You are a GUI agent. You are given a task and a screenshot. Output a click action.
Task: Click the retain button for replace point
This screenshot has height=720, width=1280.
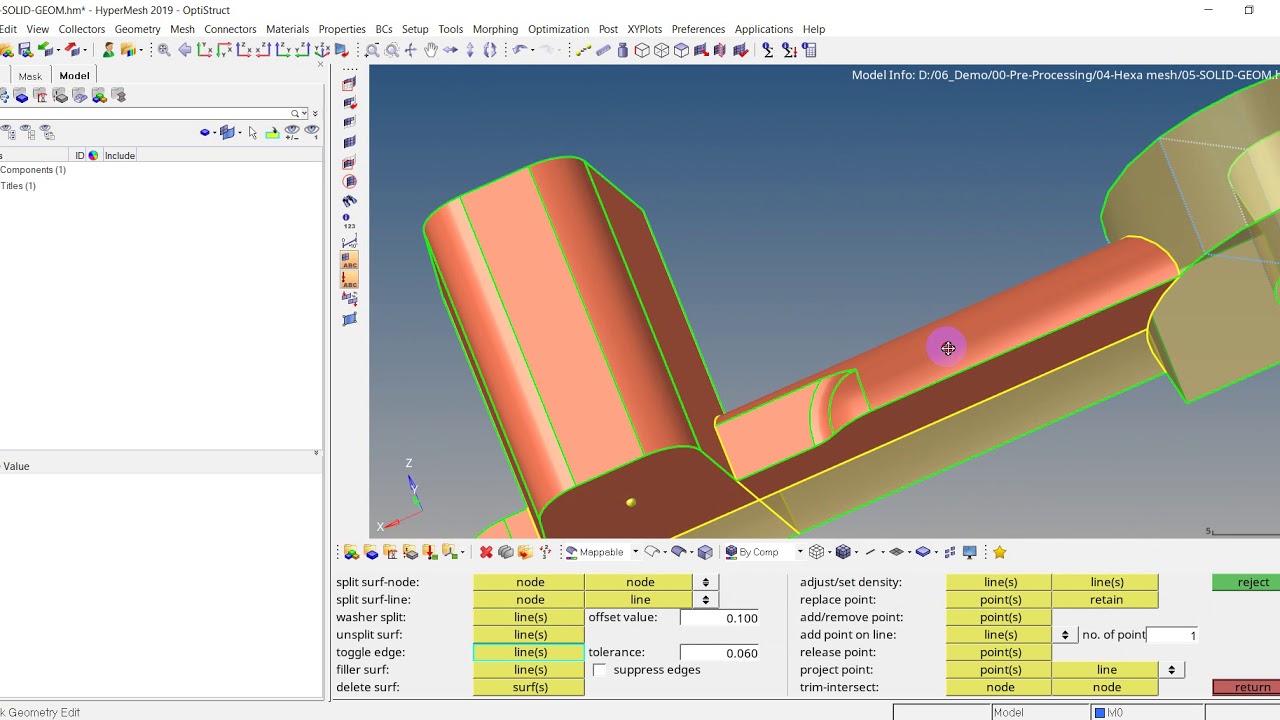pyautogui.click(x=1106, y=600)
